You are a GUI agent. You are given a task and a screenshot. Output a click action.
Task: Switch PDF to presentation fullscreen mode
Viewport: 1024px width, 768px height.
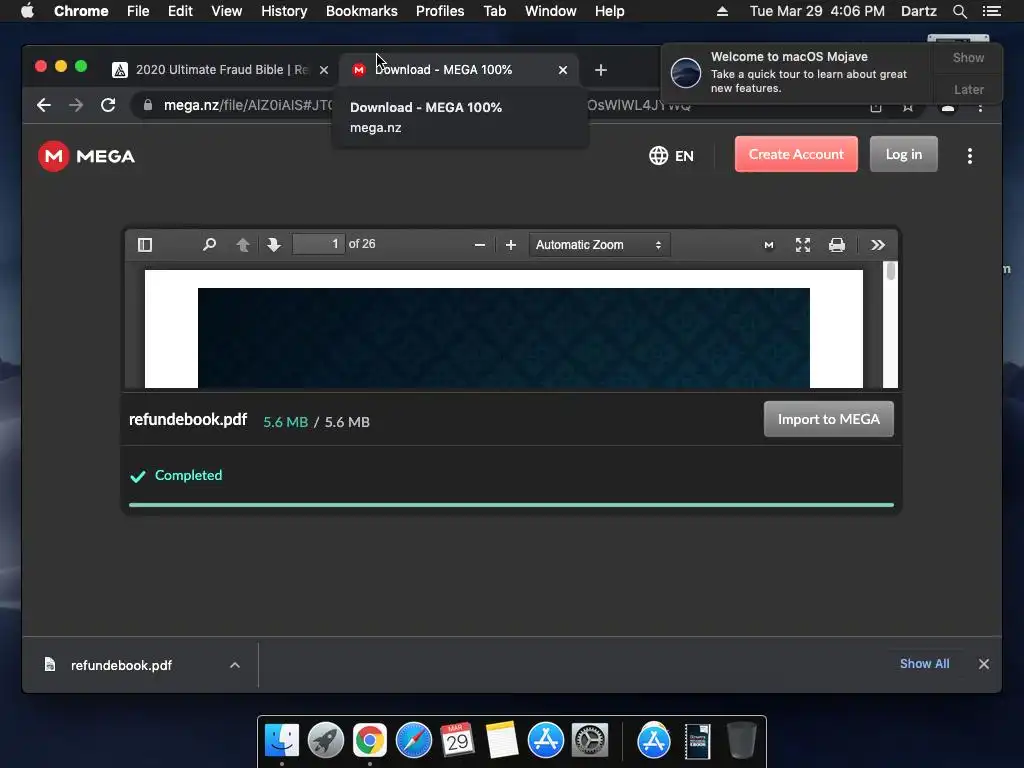click(x=803, y=245)
